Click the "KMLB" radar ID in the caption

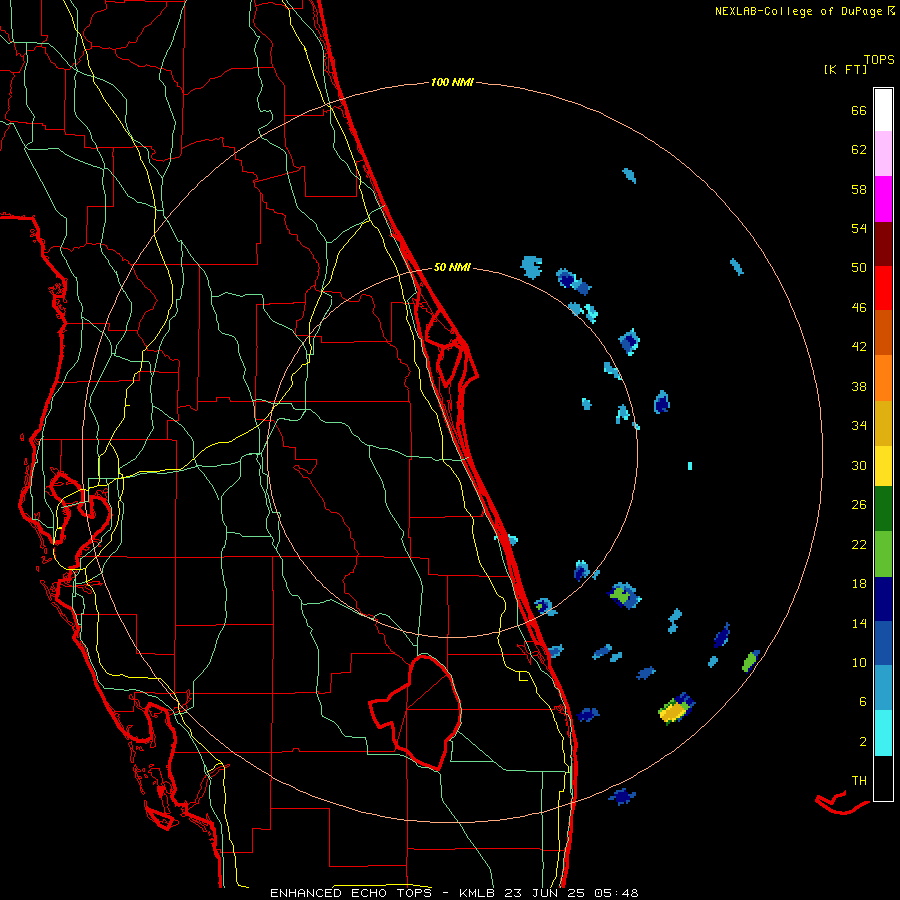coord(479,893)
